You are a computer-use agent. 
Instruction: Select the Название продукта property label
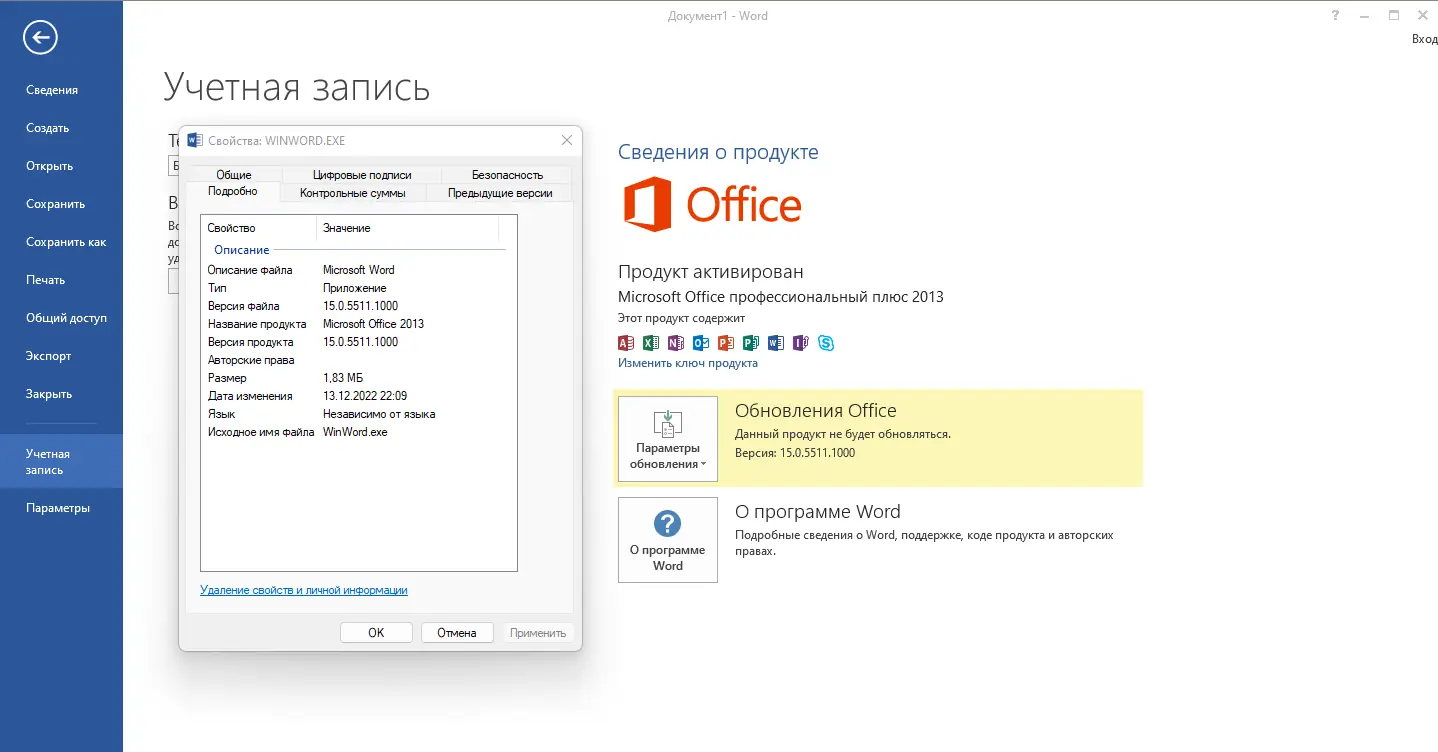[x=257, y=324]
